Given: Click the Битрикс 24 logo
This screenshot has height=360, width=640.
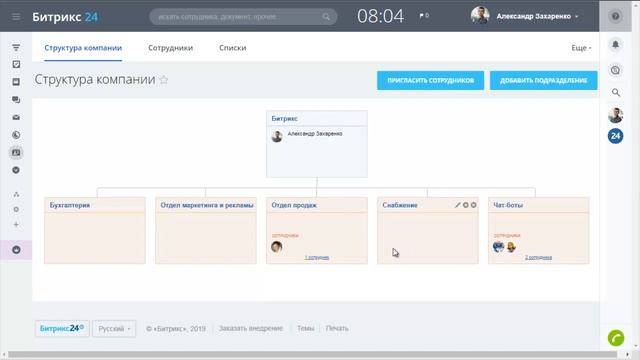Looking at the screenshot, I should [65, 17].
